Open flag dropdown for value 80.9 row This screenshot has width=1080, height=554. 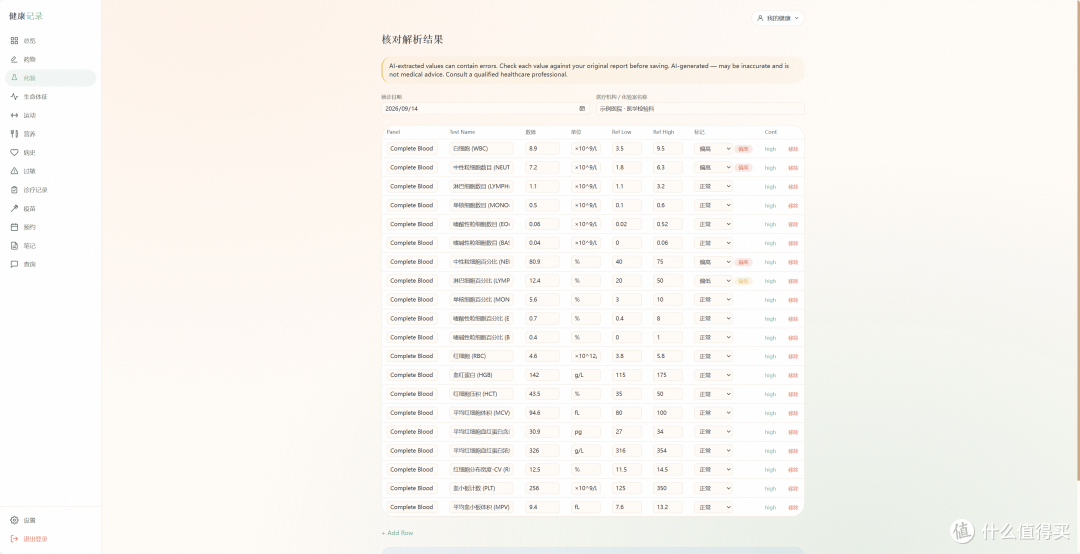[x=713, y=262]
